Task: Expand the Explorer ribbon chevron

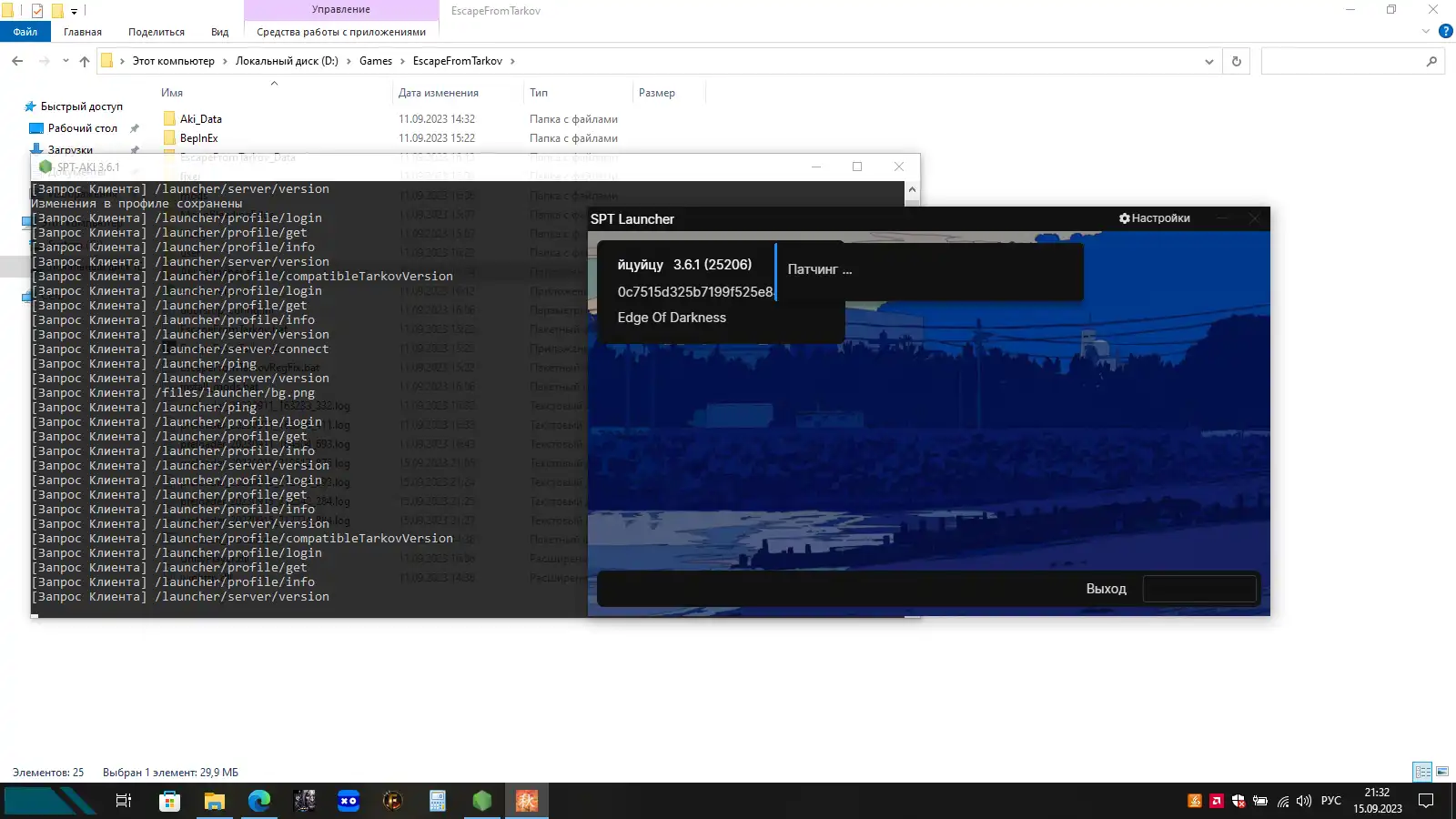Action: [1426, 31]
